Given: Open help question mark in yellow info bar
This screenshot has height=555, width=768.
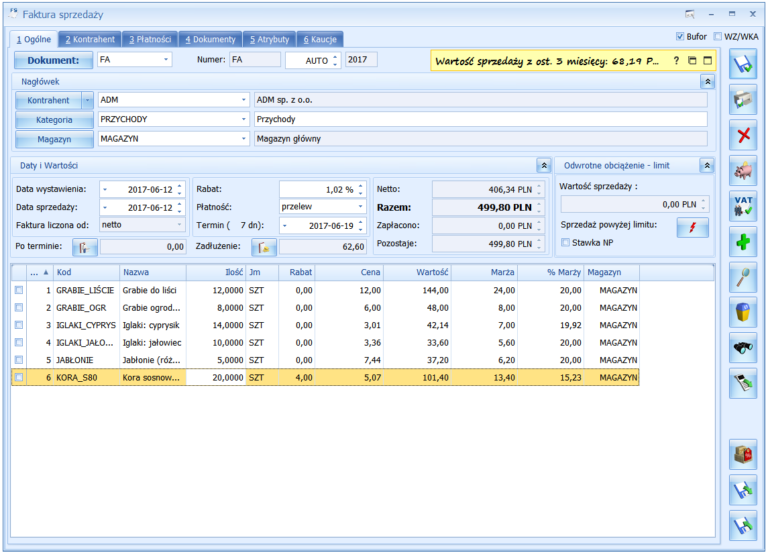Looking at the screenshot, I should pos(676,61).
